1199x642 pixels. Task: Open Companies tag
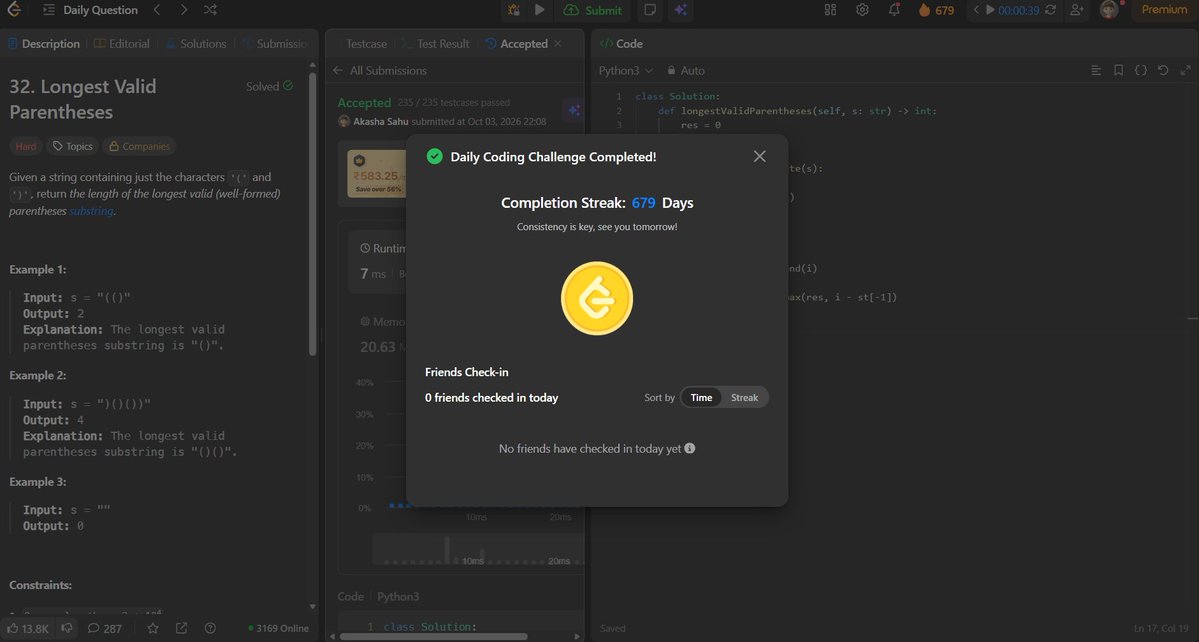point(139,146)
